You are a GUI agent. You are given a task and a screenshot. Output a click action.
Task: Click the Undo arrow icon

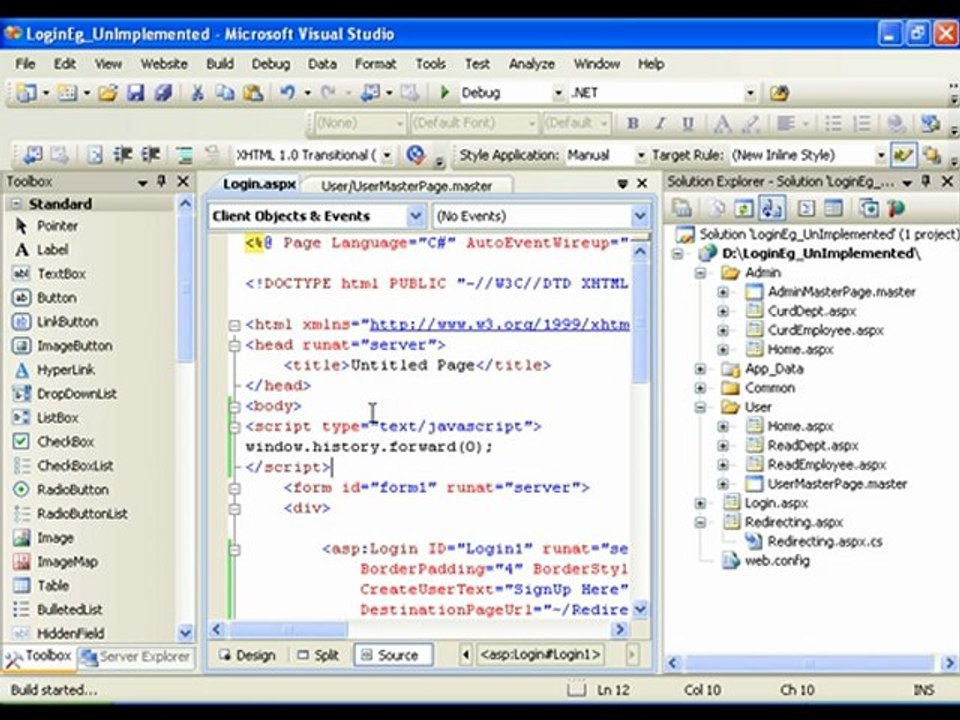coord(287,93)
